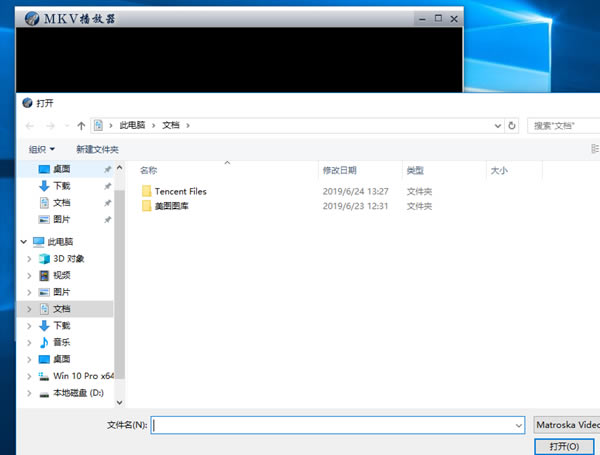Sort by 大小 column header
The height and width of the screenshot is (455, 600).
pyautogui.click(x=499, y=170)
